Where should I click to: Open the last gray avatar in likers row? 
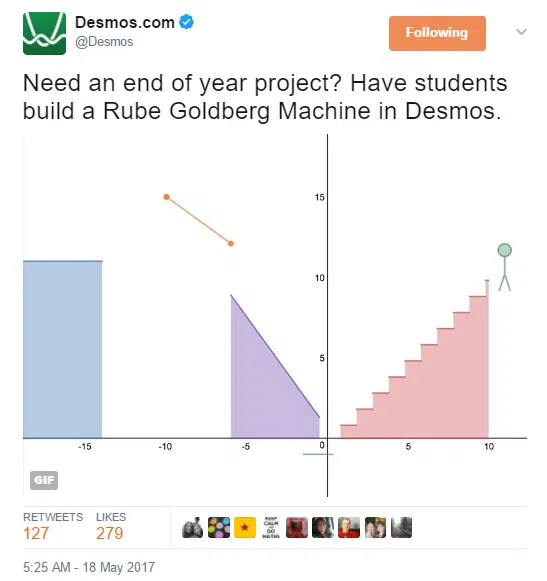pyautogui.click(x=401, y=527)
